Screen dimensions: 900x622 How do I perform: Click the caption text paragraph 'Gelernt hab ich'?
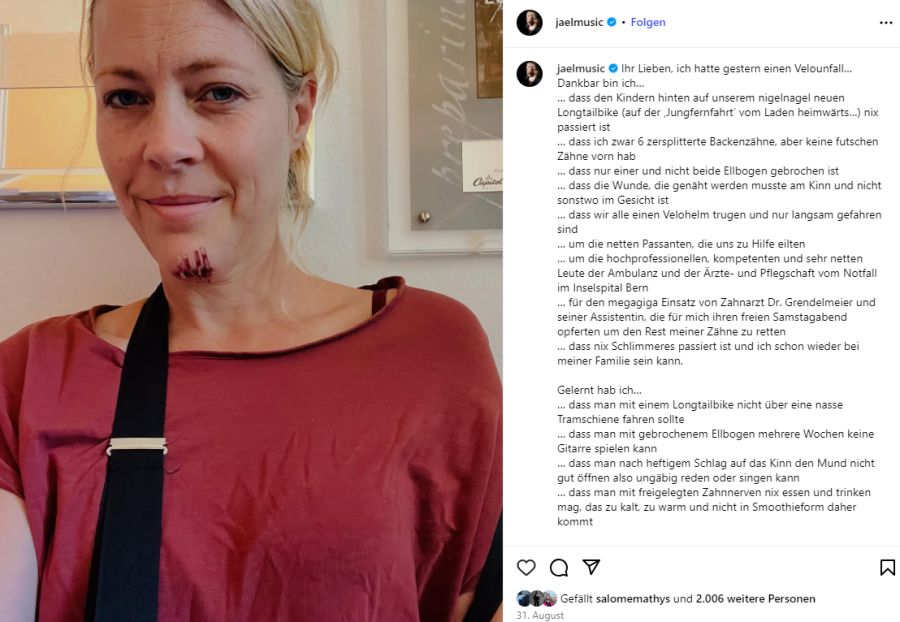[599, 390]
